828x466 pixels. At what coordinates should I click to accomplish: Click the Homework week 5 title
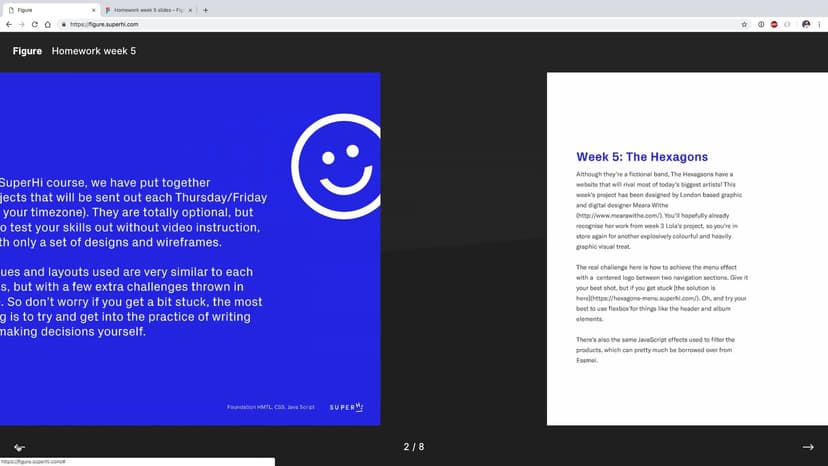[x=94, y=51]
